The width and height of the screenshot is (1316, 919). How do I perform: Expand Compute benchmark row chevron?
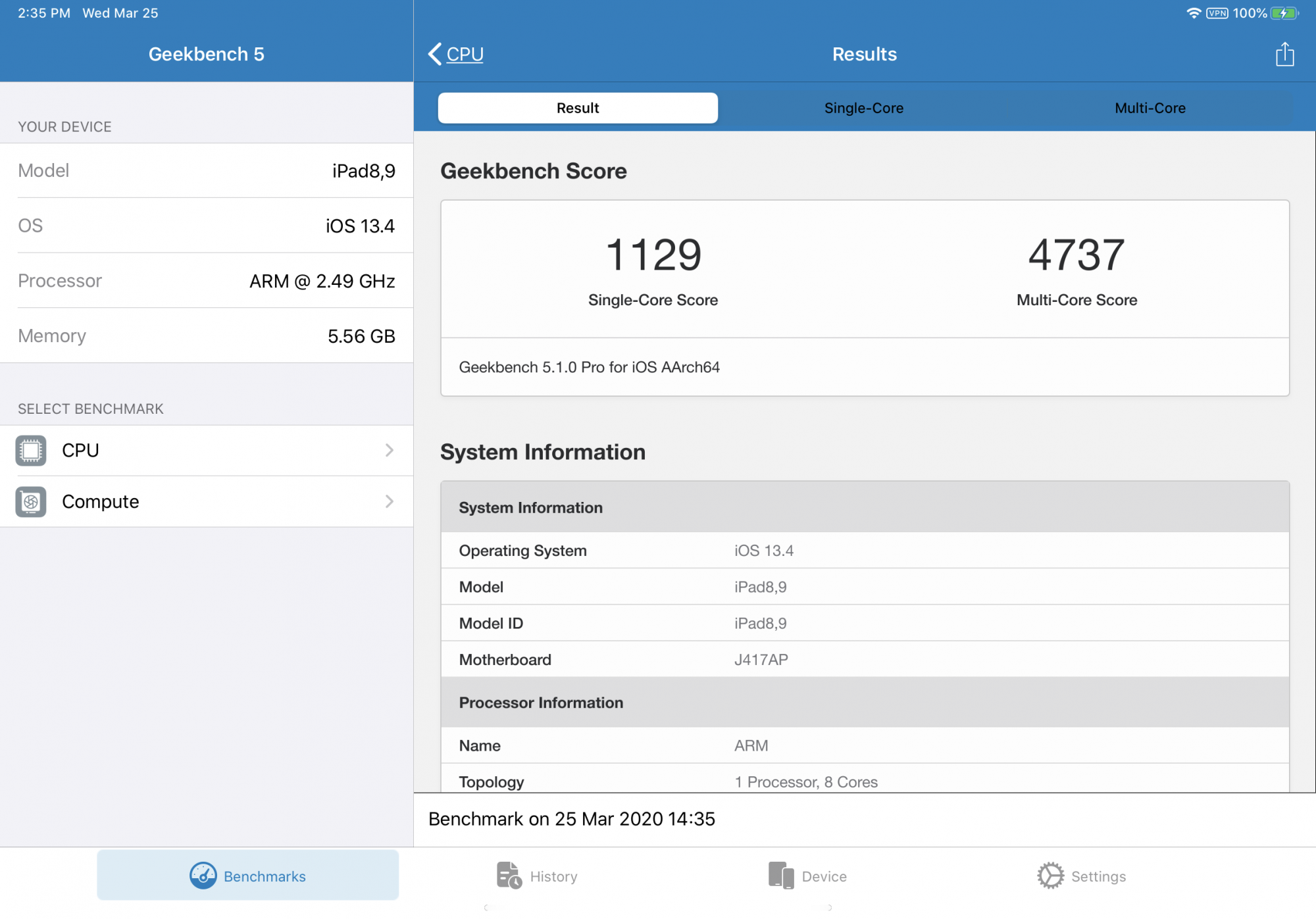coord(390,502)
